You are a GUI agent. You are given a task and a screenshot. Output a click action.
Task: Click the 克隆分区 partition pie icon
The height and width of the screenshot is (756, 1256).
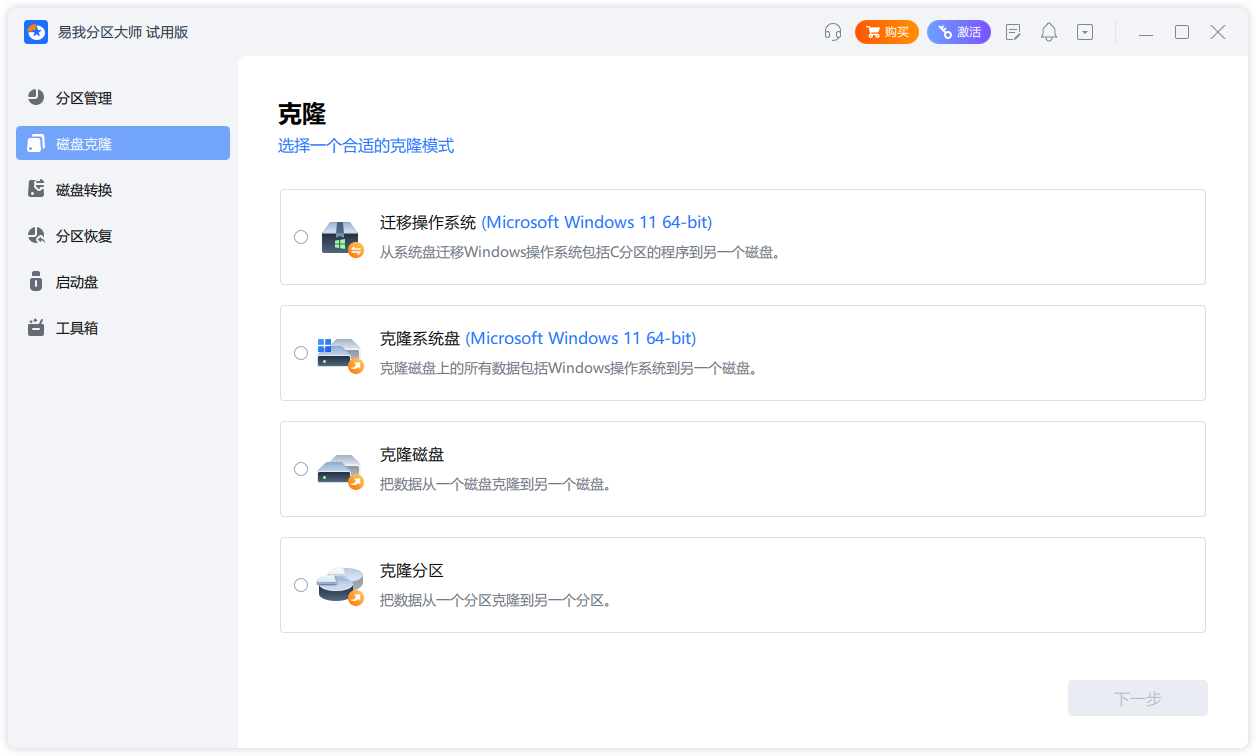click(341, 586)
